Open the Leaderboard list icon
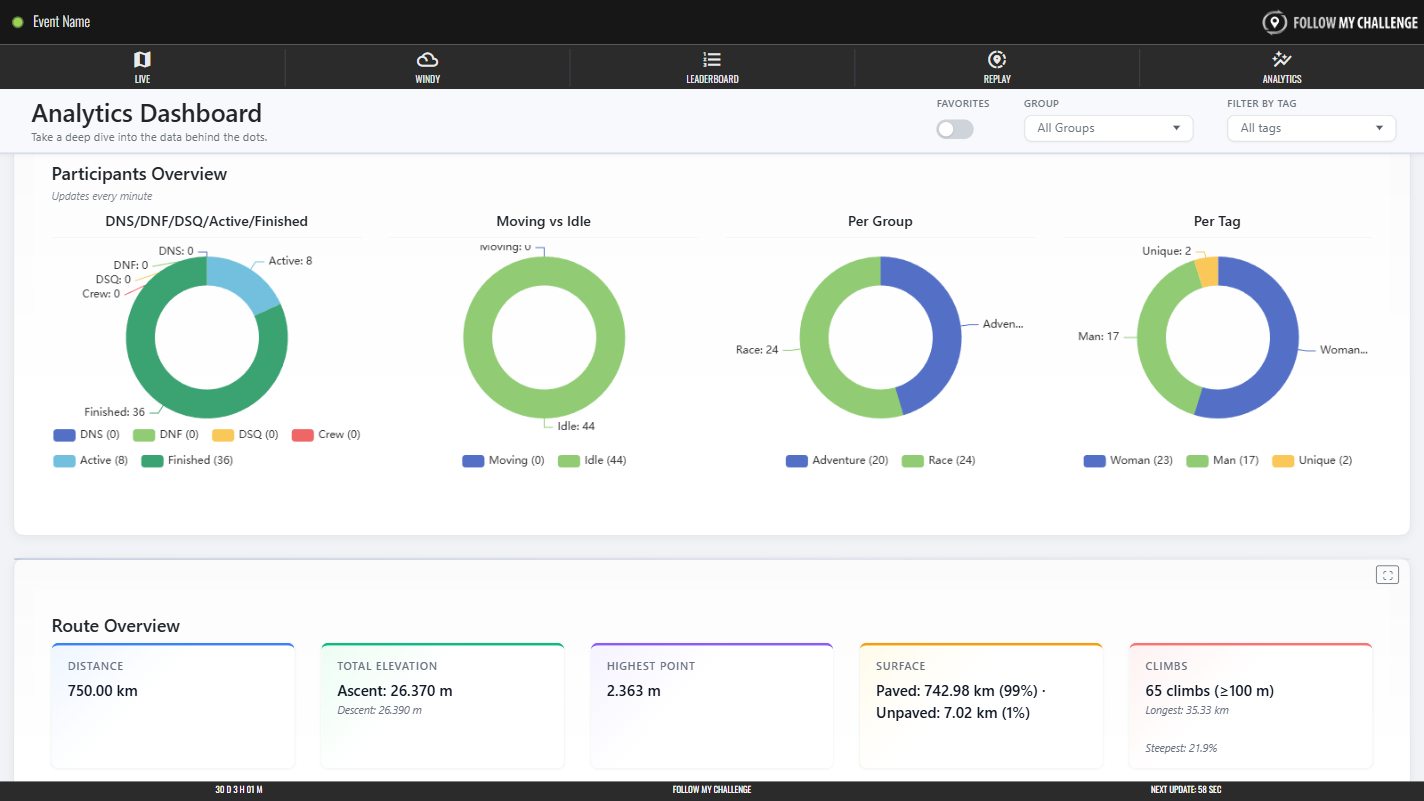Screen dimensions: 1424x801 tap(712, 60)
